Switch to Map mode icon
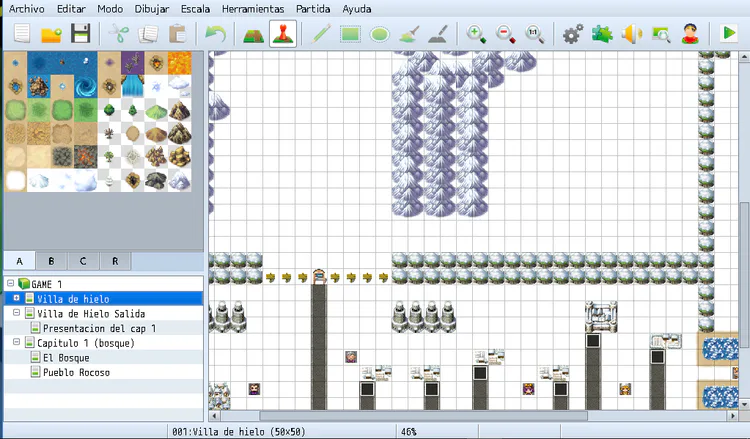The width and height of the screenshot is (750, 439). (254, 34)
